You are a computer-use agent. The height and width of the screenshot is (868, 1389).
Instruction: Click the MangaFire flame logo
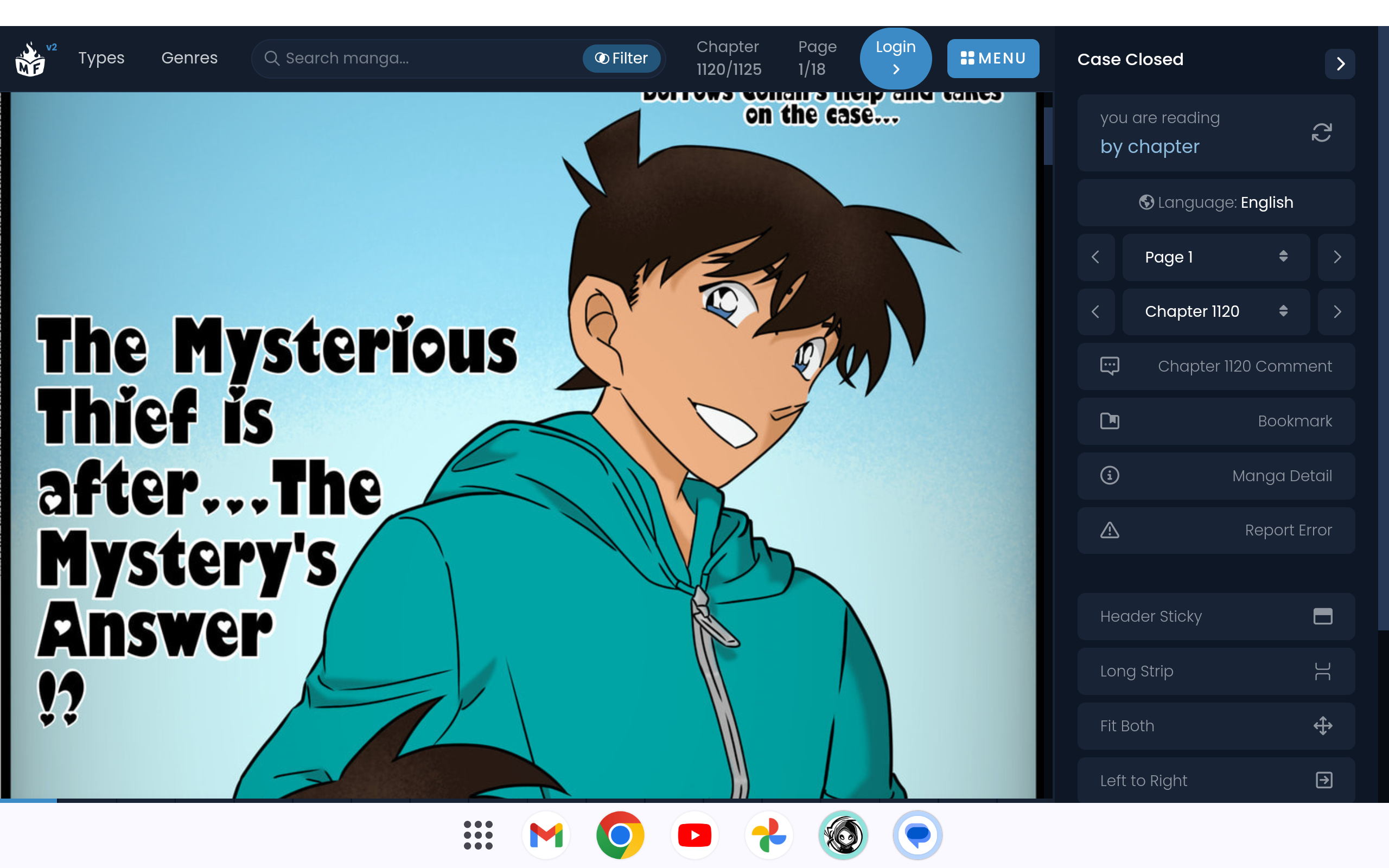[x=30, y=59]
